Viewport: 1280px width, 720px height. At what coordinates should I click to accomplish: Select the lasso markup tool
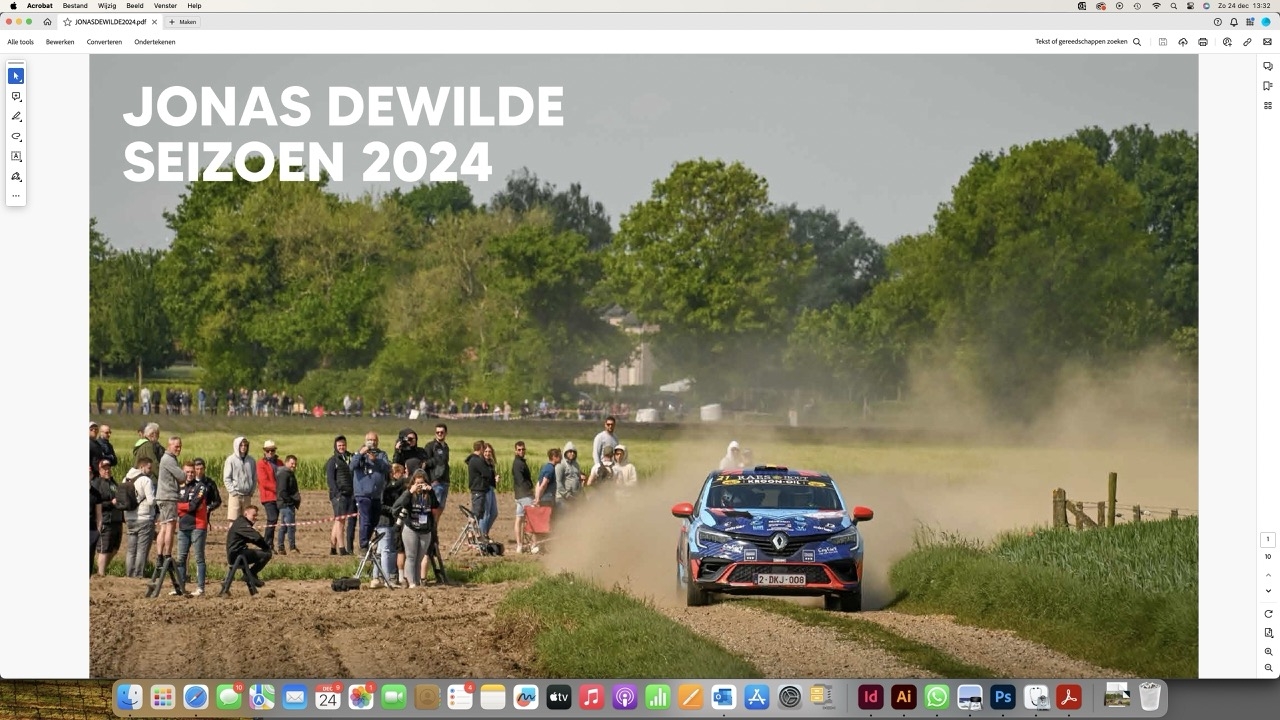pos(16,136)
